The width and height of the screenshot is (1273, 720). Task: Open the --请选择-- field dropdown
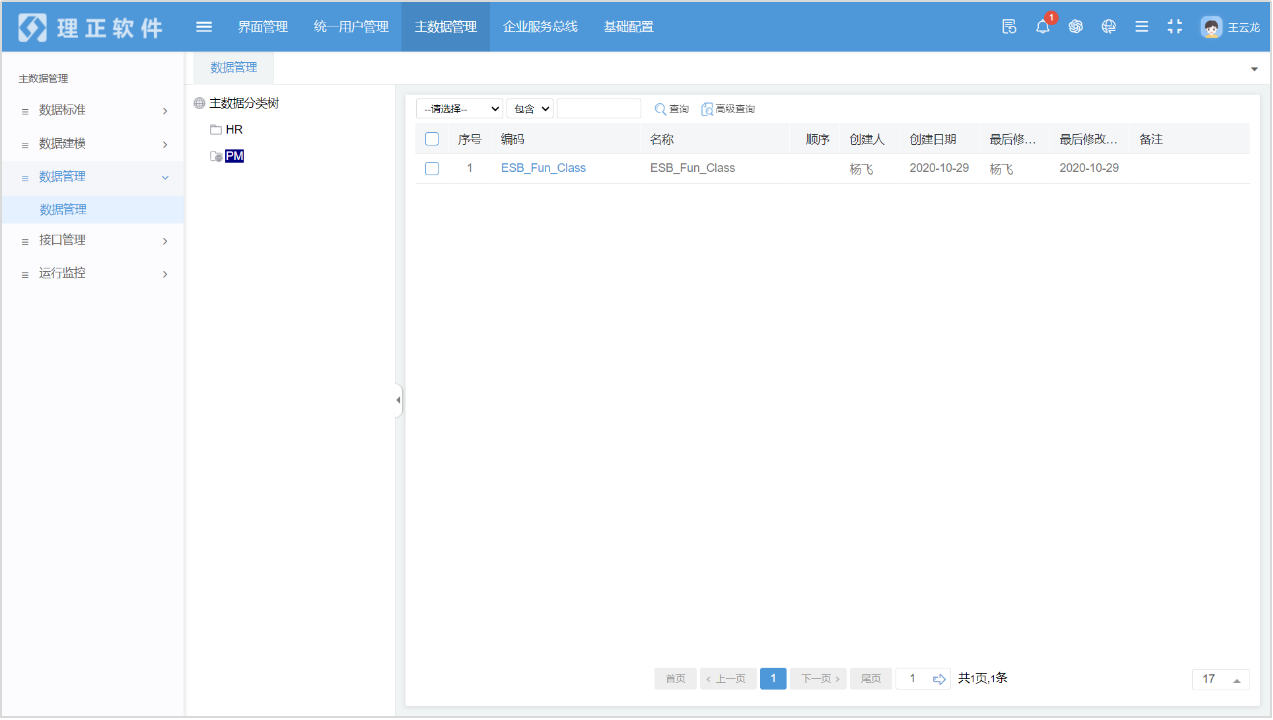tap(459, 109)
